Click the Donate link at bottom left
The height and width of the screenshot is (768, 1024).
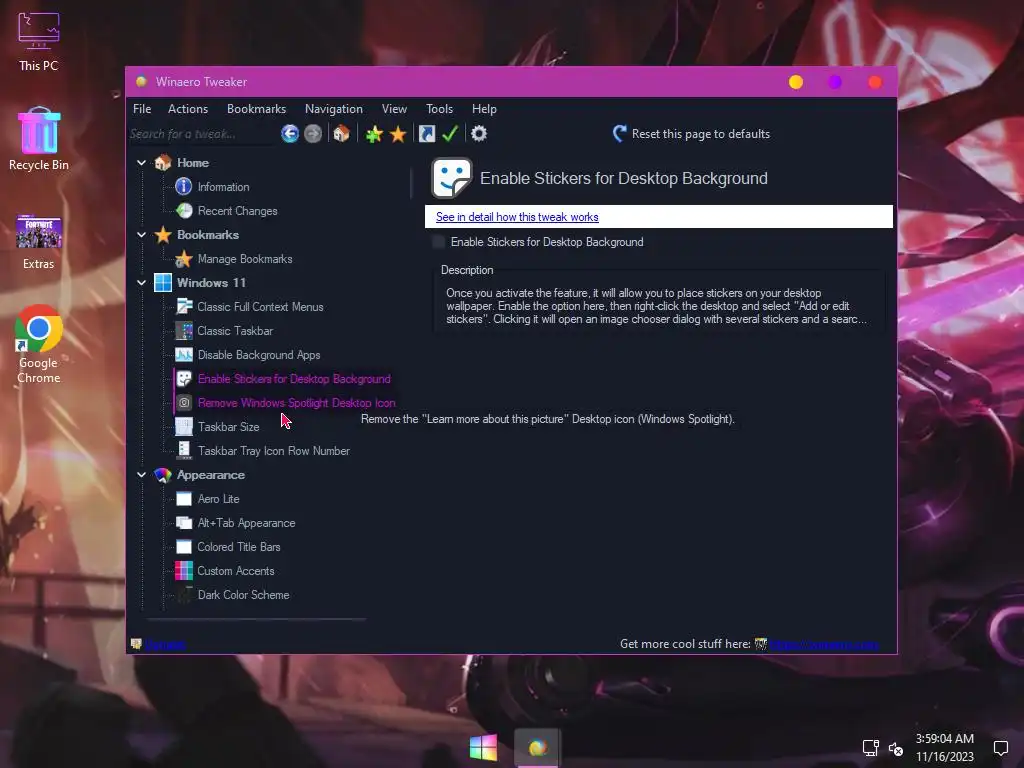(x=165, y=645)
